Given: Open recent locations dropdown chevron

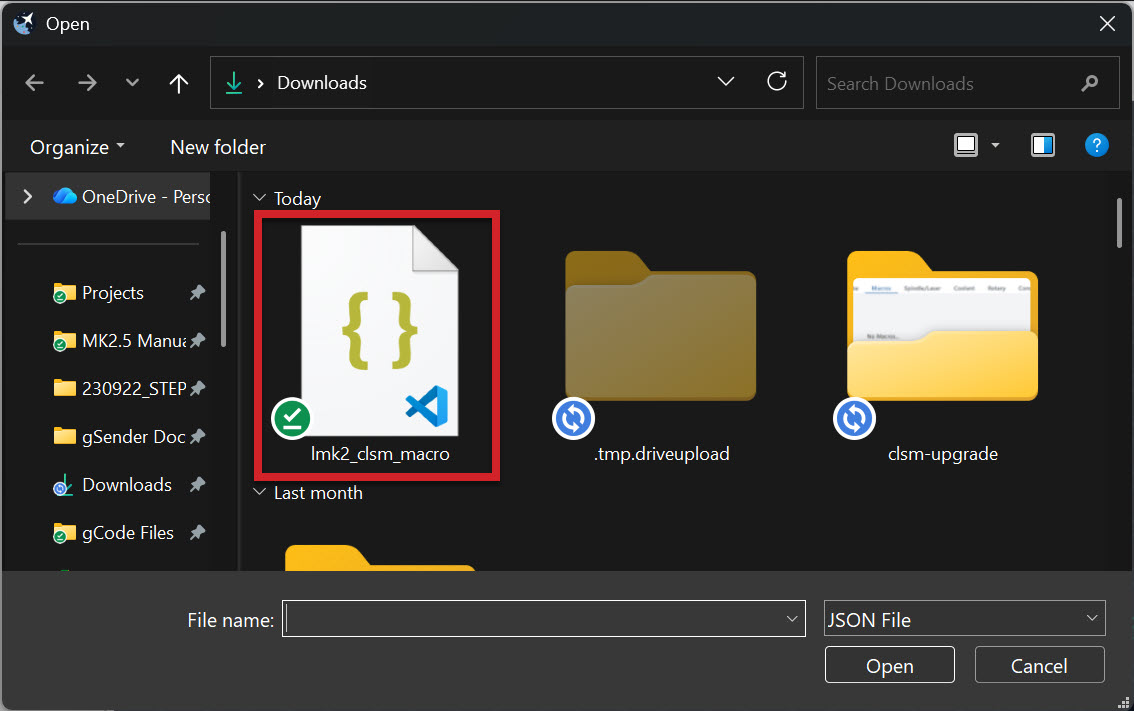Looking at the screenshot, I should point(132,83).
